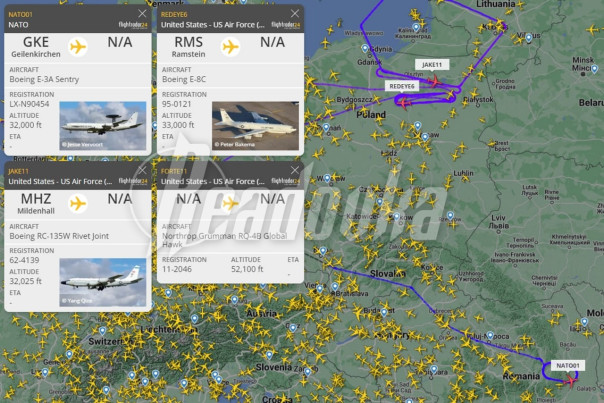Click the Gdynia airport pin marker
This screenshot has width=604, height=403.
coord(365,48)
